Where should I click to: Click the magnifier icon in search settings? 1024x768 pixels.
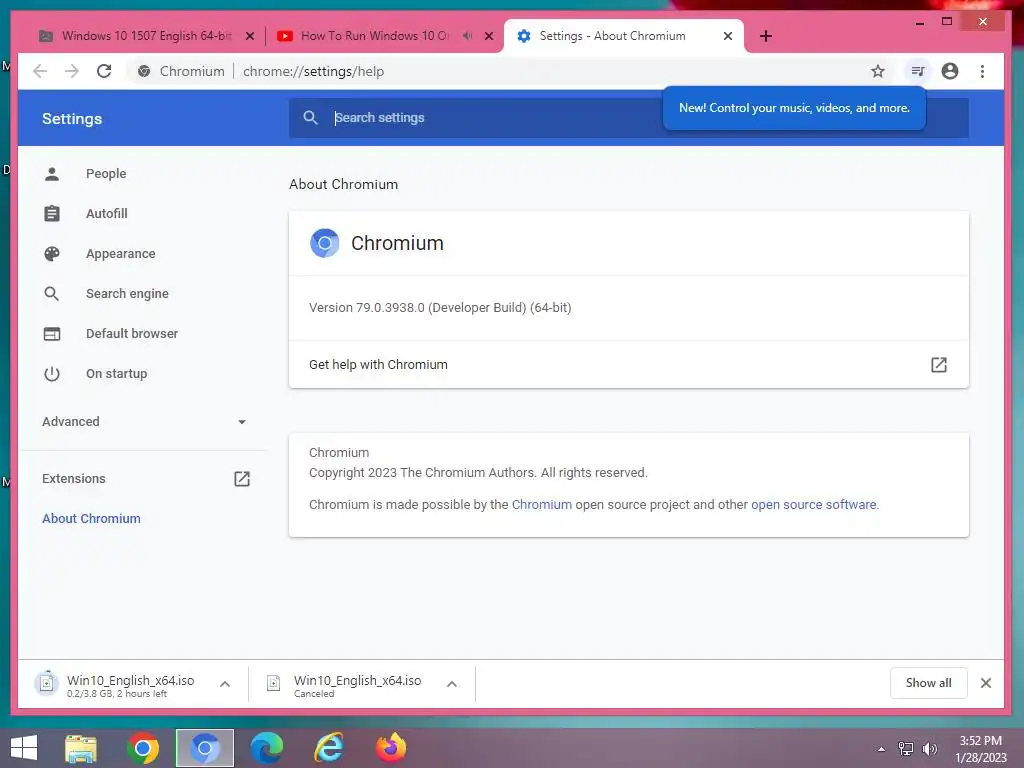[310, 118]
